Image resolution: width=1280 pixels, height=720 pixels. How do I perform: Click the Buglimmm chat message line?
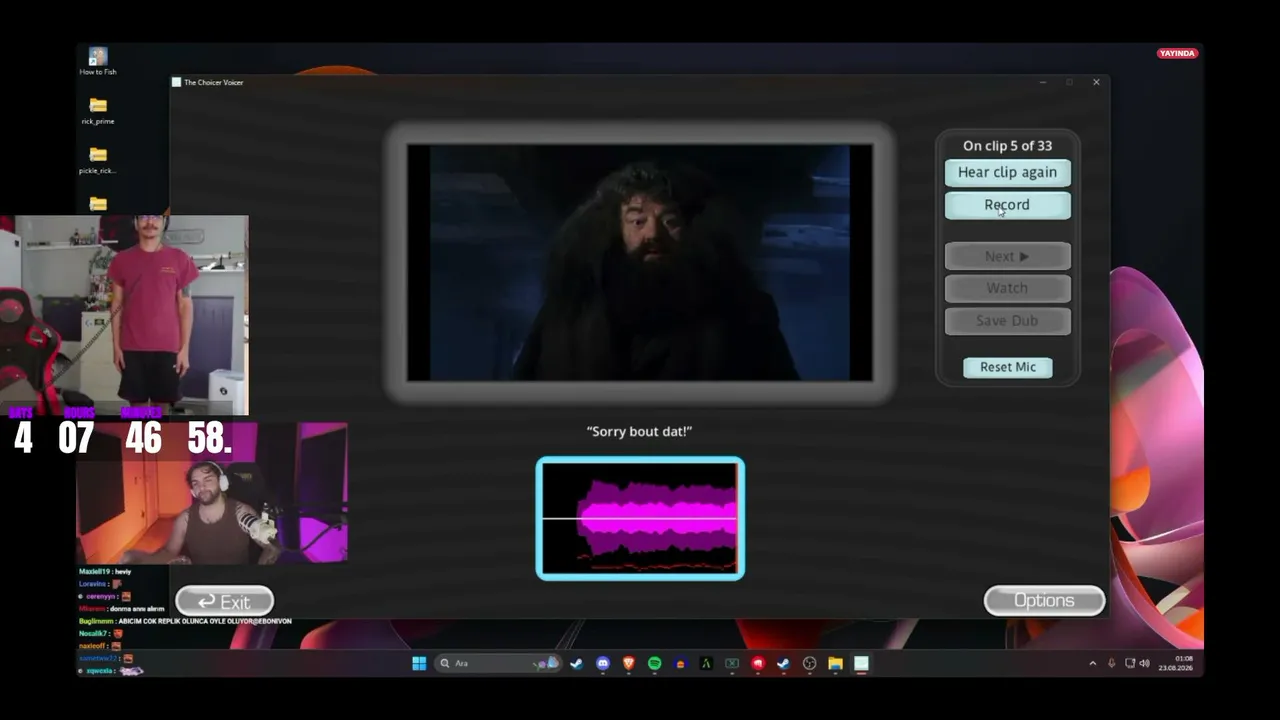[x=185, y=621]
